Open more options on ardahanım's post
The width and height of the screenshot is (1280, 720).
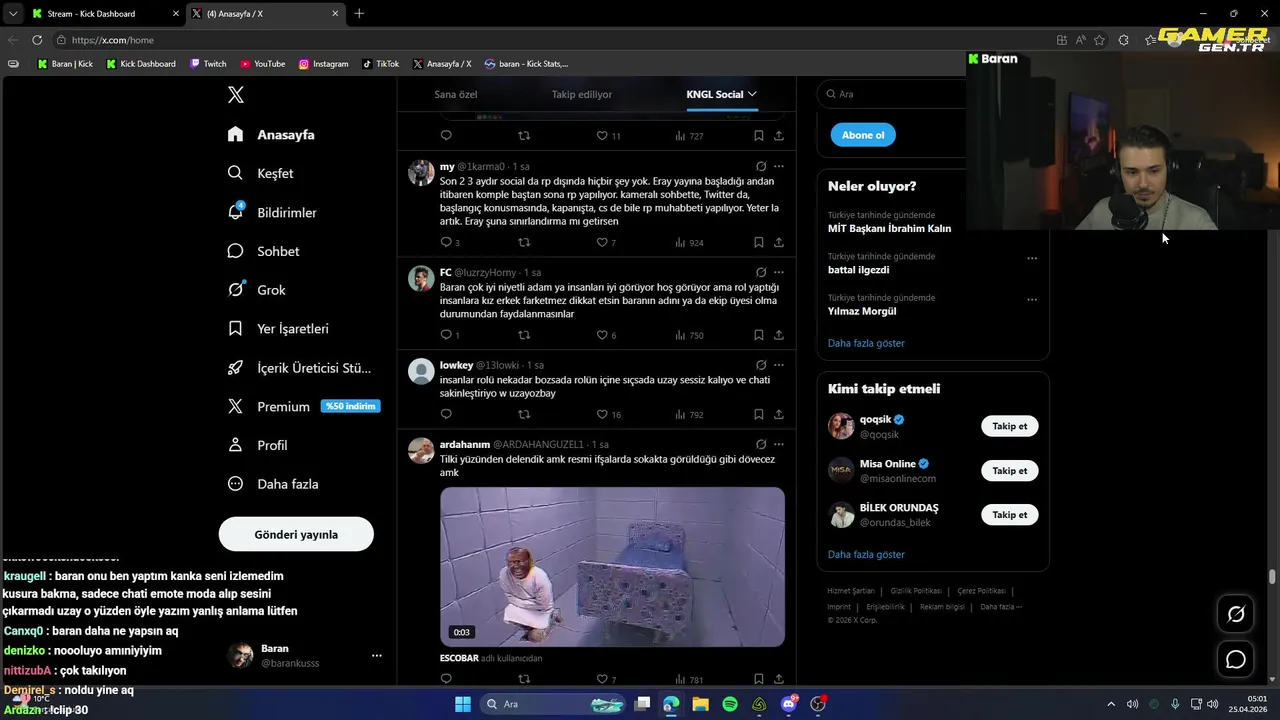click(779, 444)
